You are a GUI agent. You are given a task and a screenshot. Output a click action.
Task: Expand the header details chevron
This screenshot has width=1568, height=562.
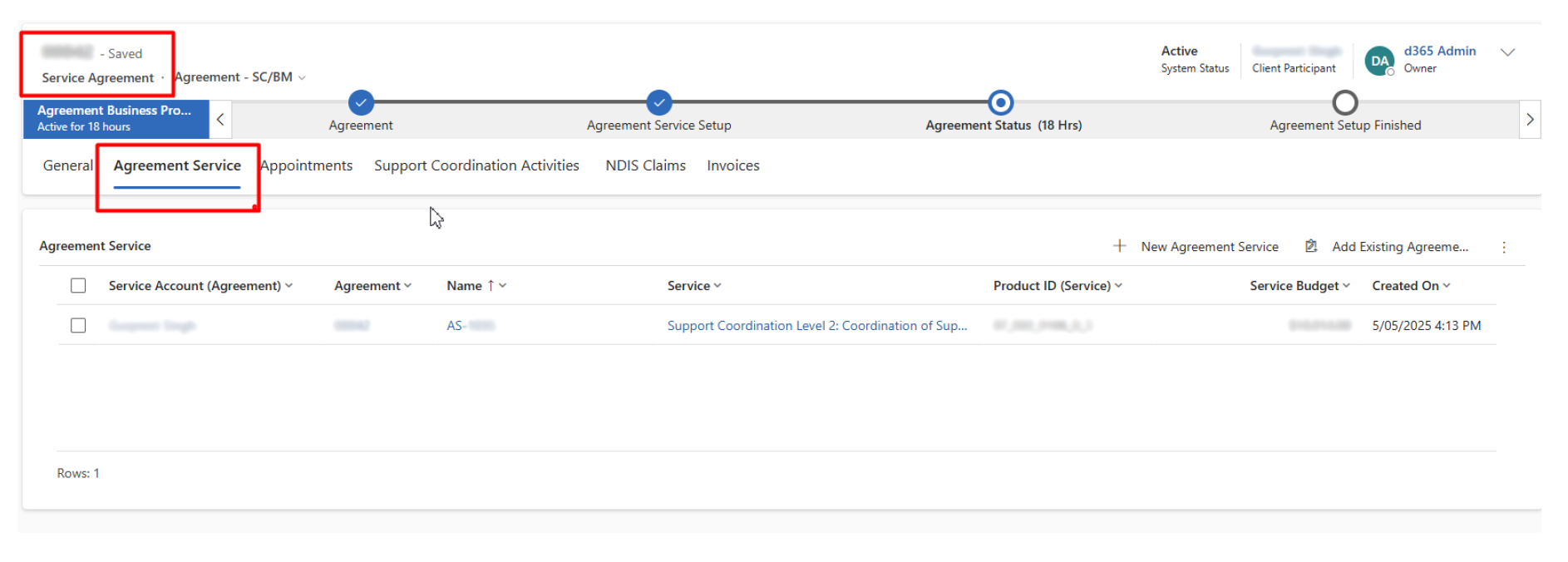point(1506,52)
